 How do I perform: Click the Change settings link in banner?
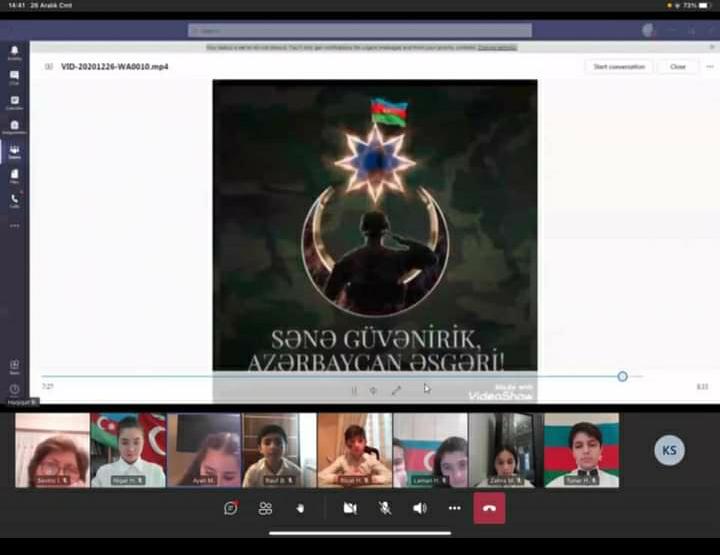497,47
